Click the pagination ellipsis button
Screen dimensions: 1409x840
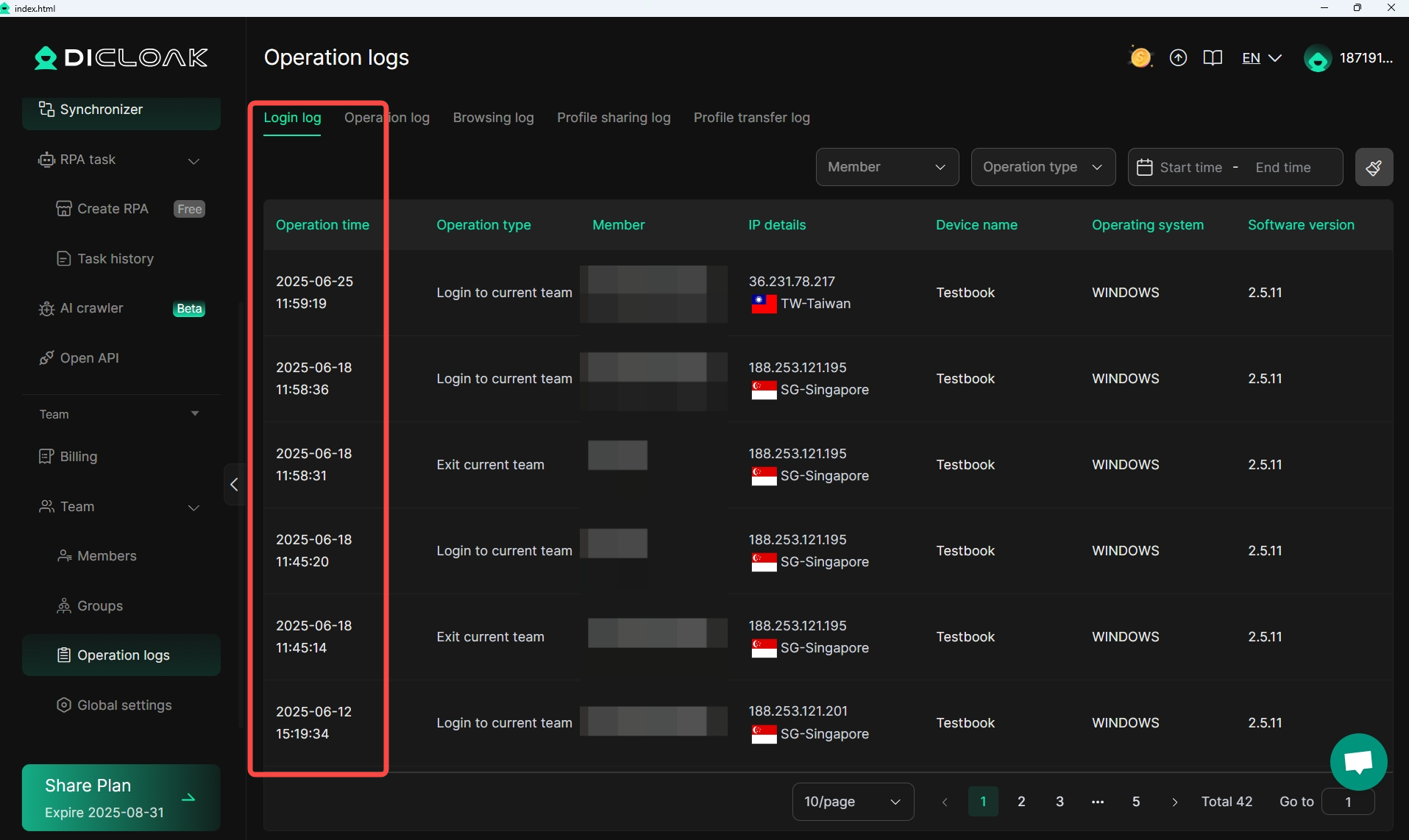[x=1098, y=802]
